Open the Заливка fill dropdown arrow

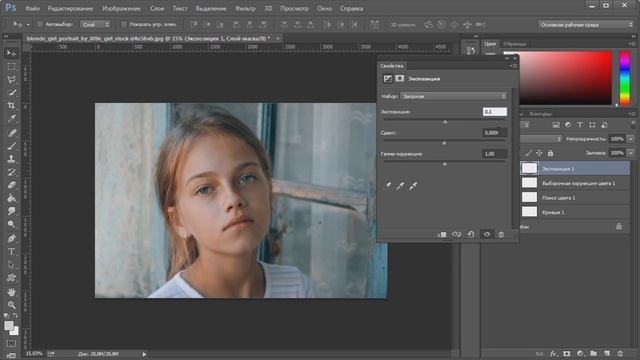pyautogui.click(x=631, y=153)
